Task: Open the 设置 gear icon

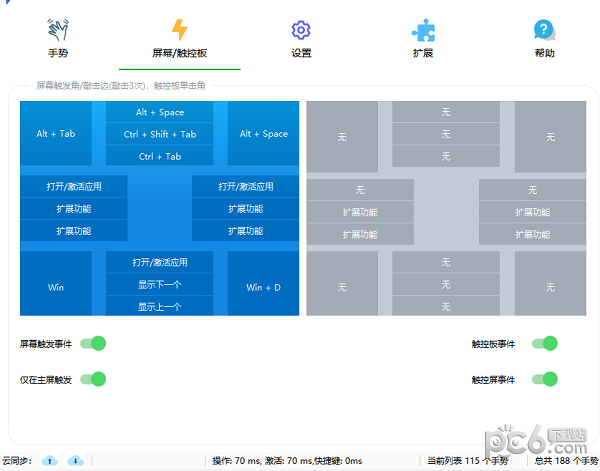Action: 301,30
